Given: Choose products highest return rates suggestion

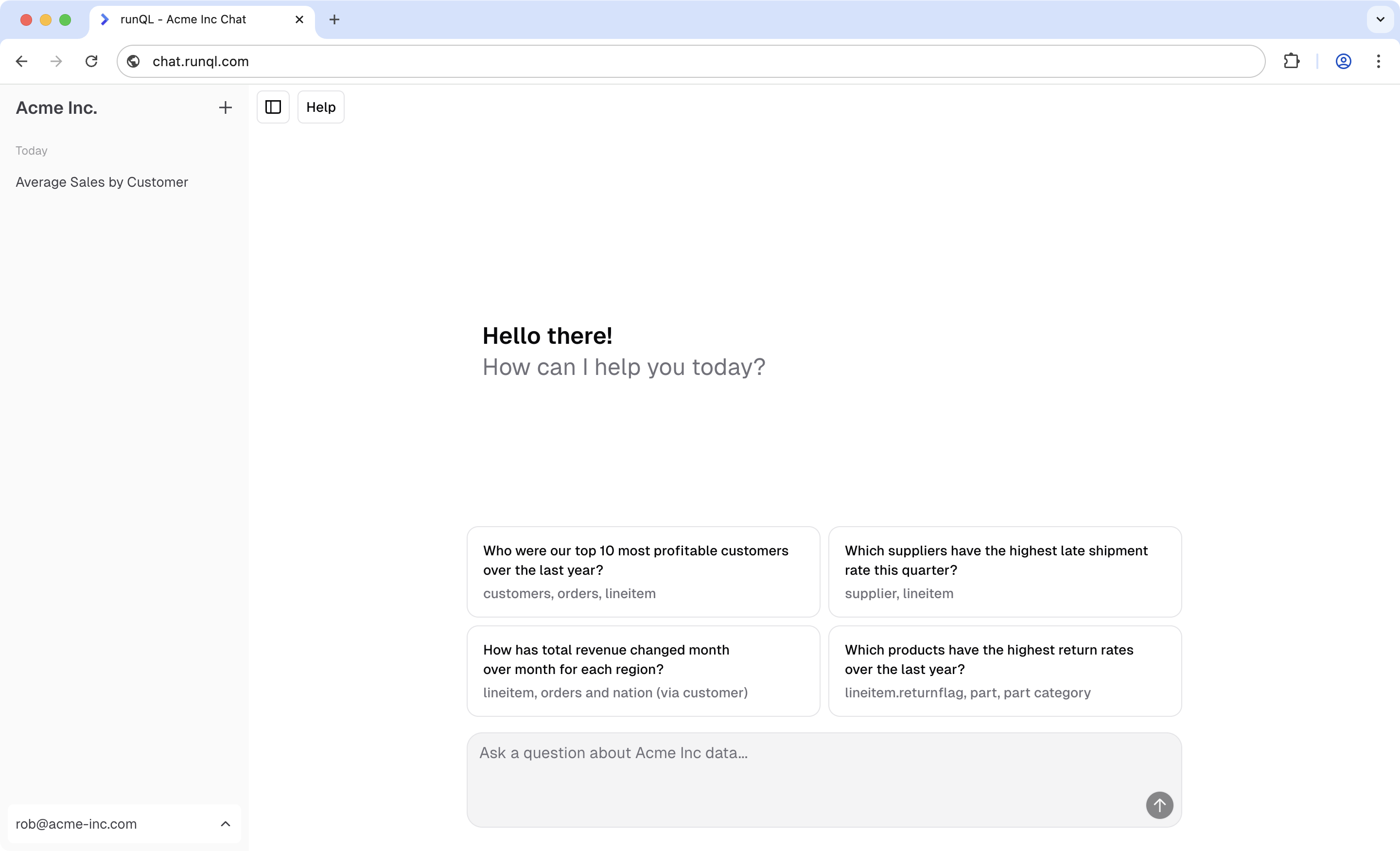Looking at the screenshot, I should click(1004, 671).
